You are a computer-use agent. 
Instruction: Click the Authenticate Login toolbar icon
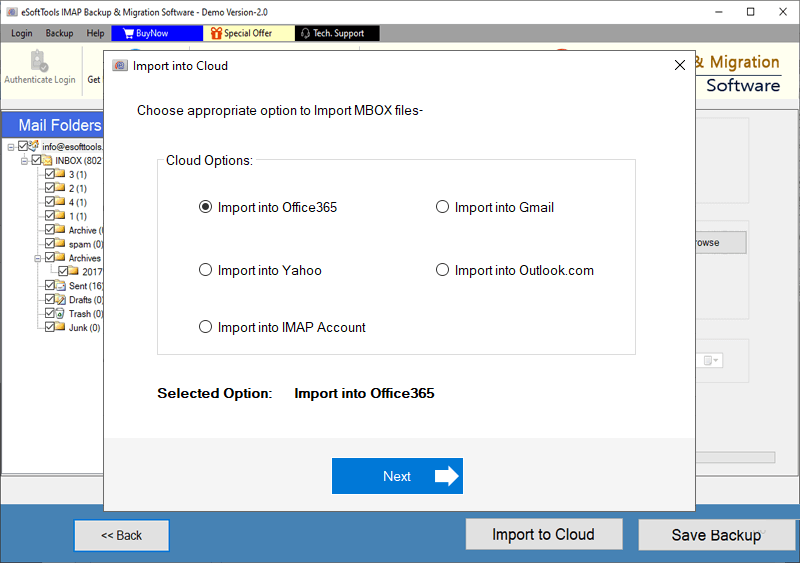38,61
